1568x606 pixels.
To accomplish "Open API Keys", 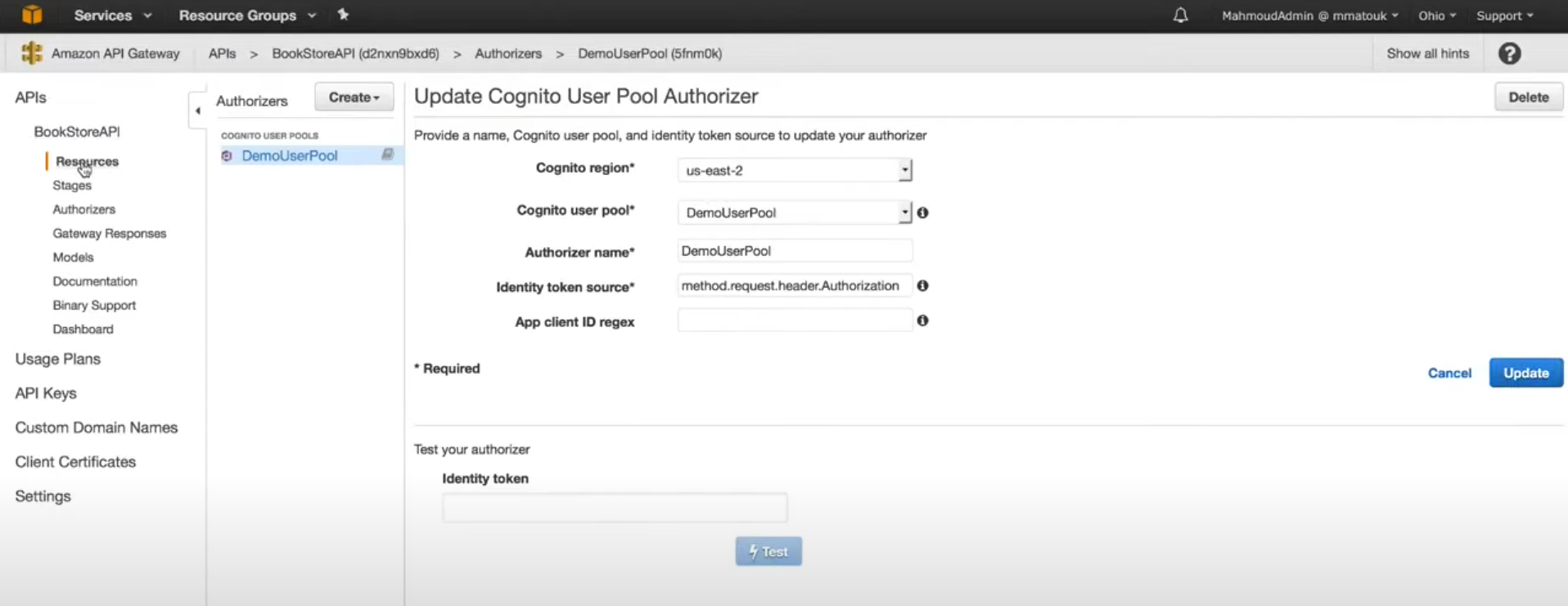I will point(46,393).
